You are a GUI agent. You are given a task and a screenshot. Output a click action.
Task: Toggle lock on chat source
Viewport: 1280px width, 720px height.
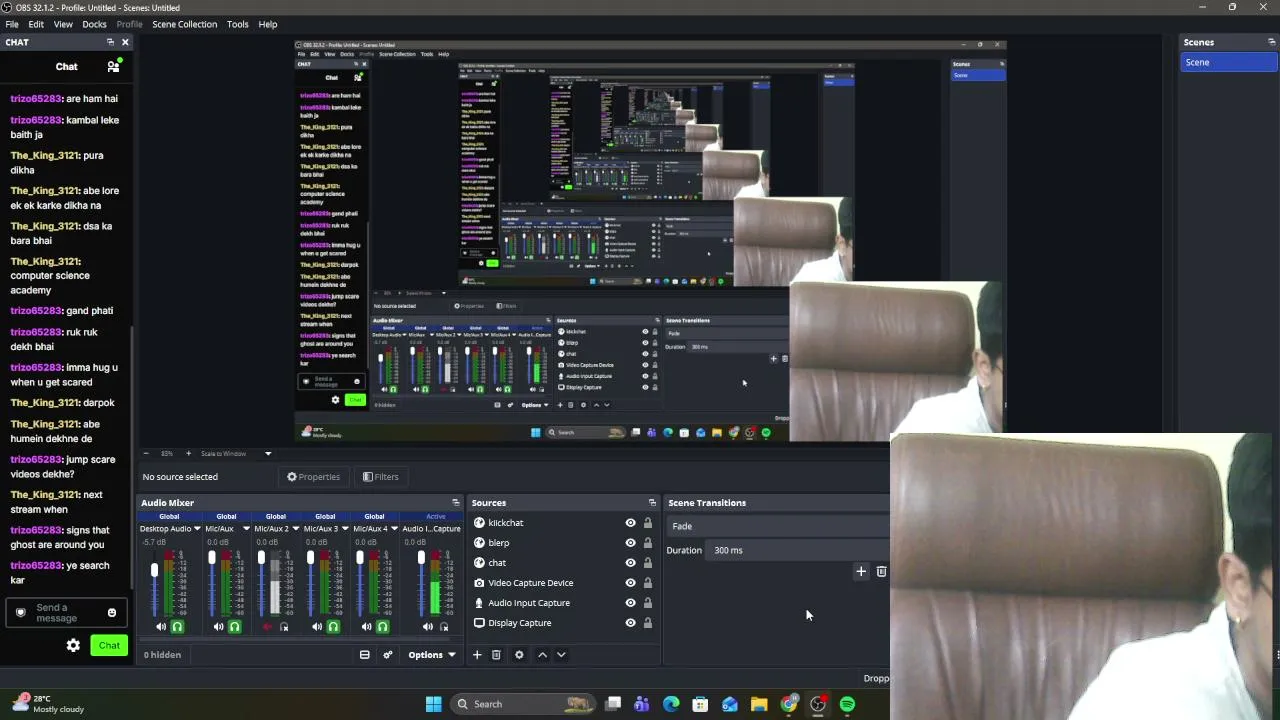[x=647, y=563]
